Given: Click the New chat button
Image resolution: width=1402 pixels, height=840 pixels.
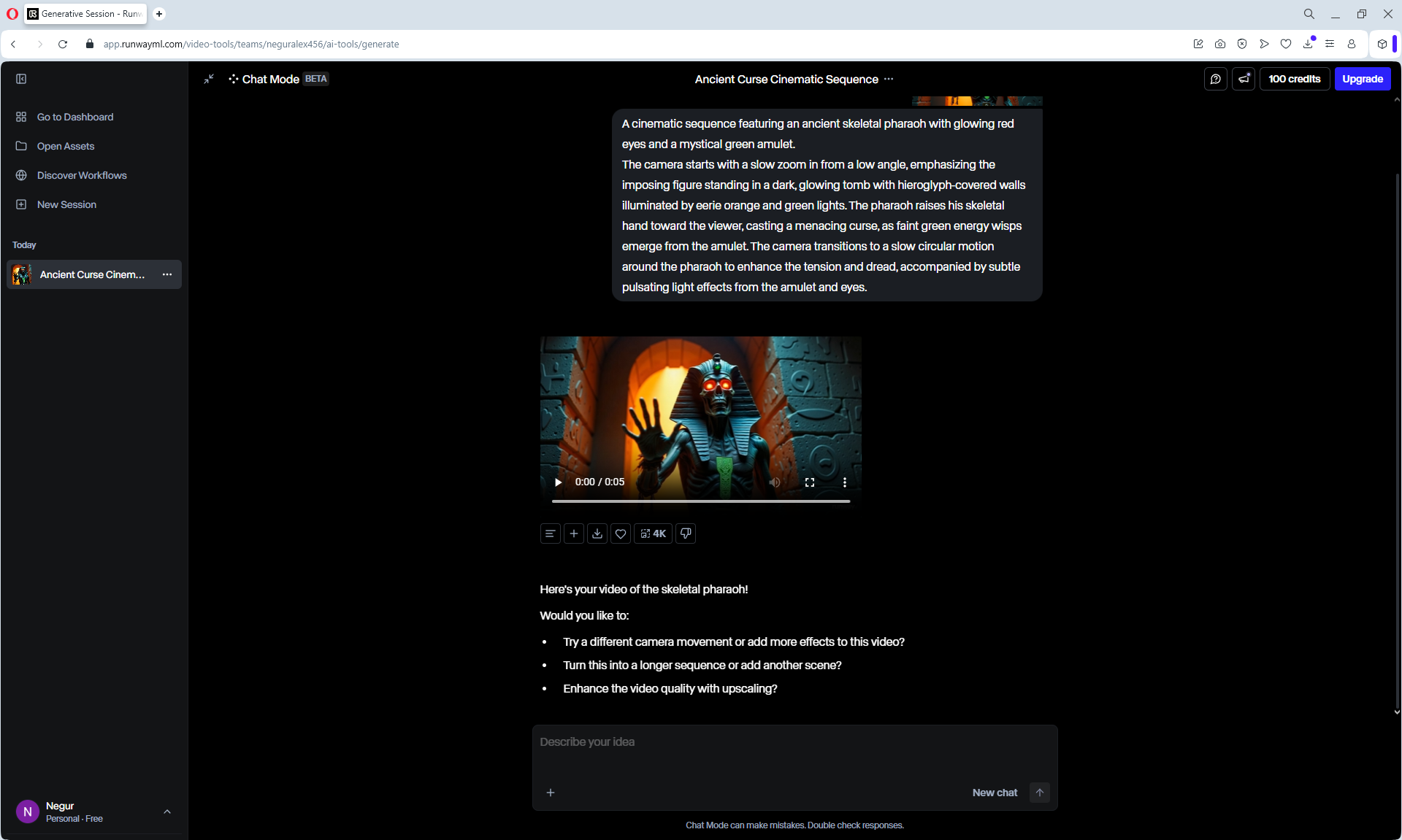Looking at the screenshot, I should tap(995, 793).
